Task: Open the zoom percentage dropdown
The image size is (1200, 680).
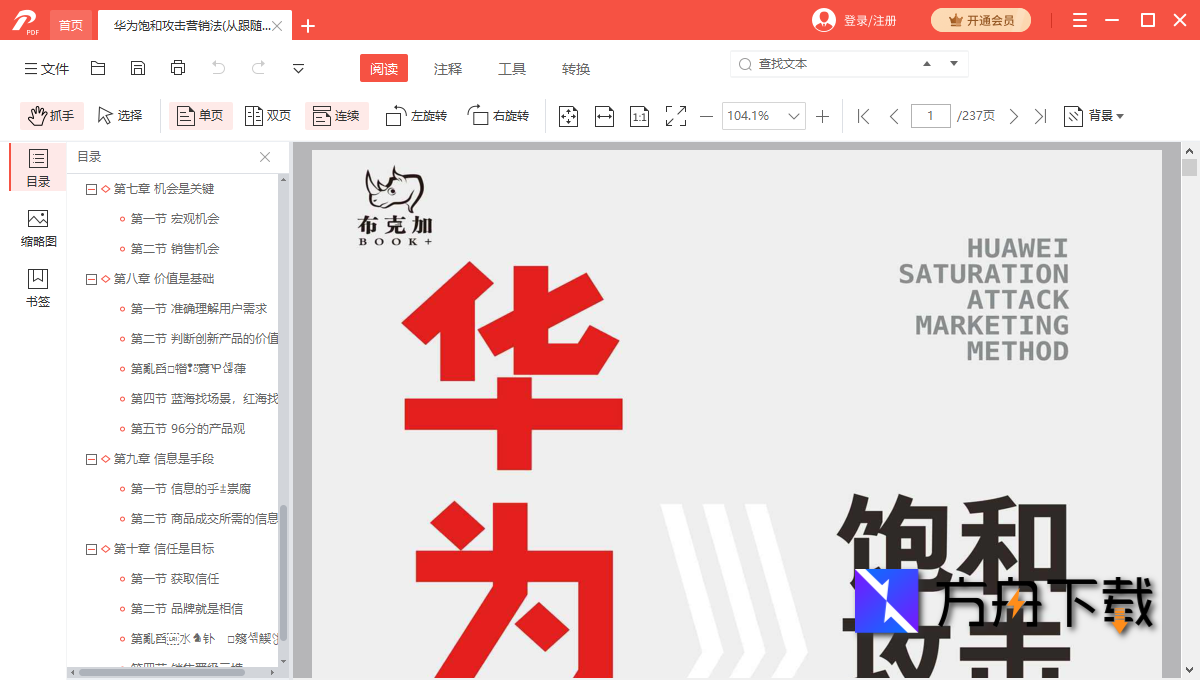Action: pos(793,115)
